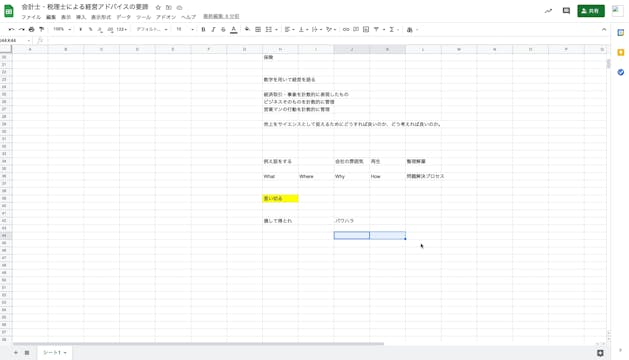
Task: Open the text color picker
Action: point(233,29)
